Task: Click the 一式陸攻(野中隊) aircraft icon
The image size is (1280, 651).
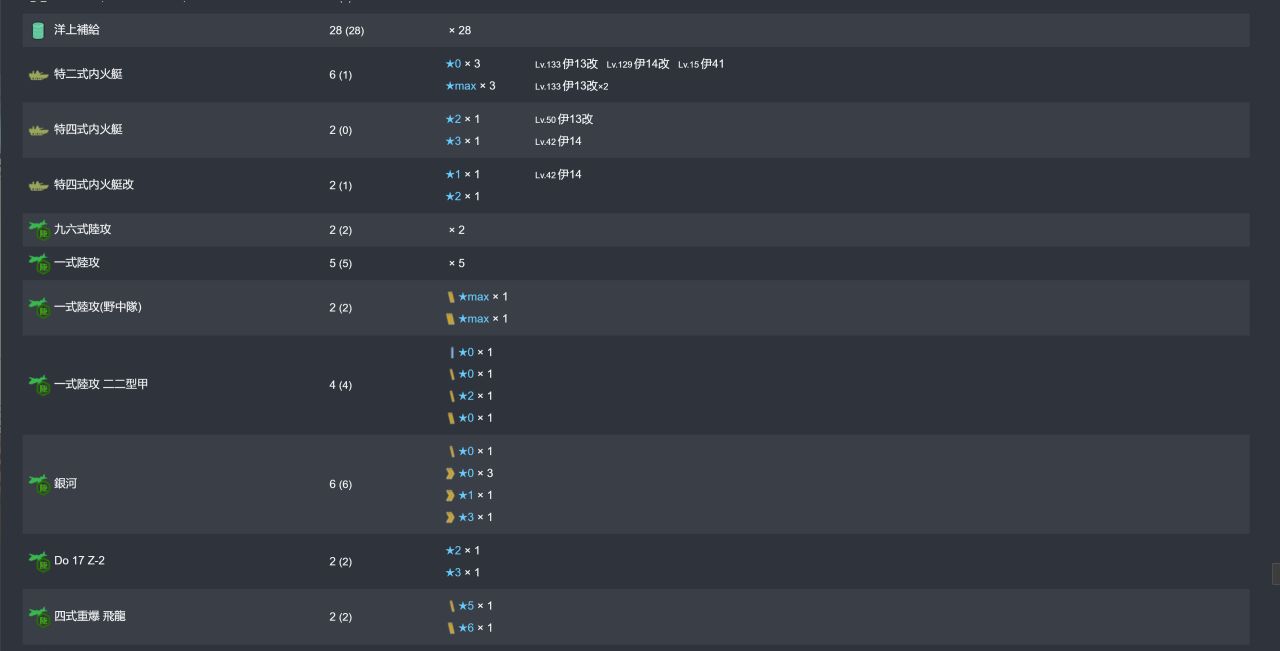Action: tap(39, 307)
